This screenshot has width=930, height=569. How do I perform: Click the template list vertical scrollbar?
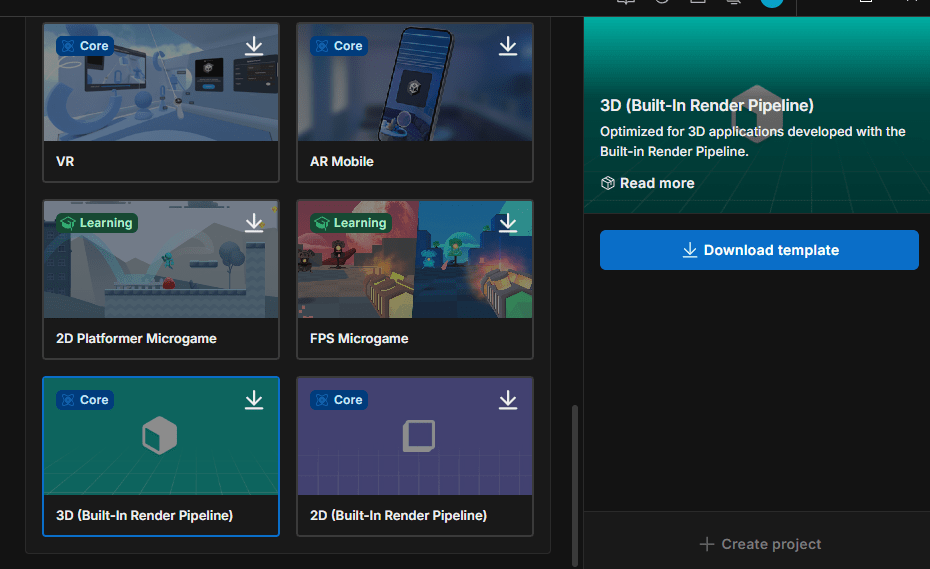click(574, 480)
